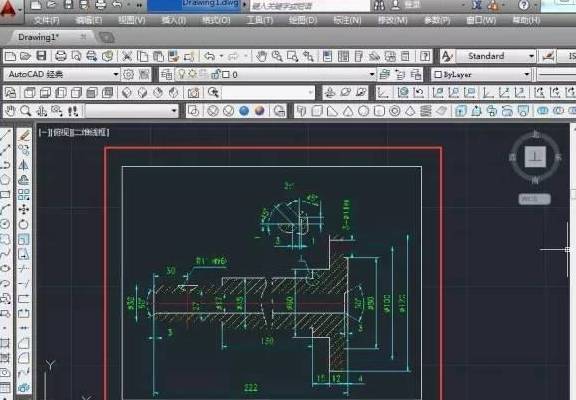Image resolution: width=576 pixels, height=400 pixels.
Task: Select the Mirror tool in modify toolbar
Action: (24, 165)
